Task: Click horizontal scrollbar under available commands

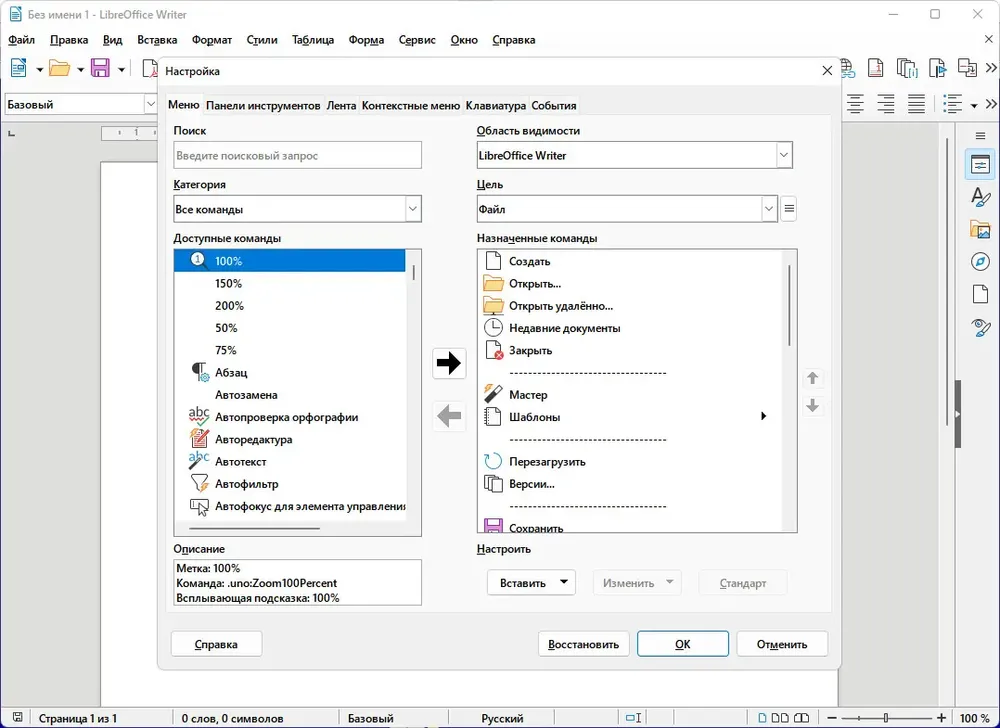Action: [x=254, y=528]
